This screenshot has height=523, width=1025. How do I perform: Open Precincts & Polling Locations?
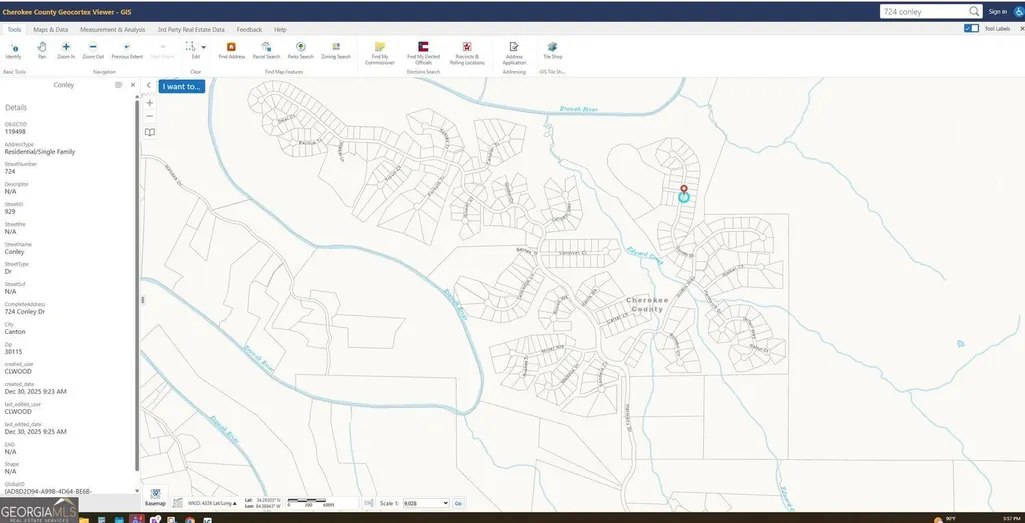tap(467, 53)
